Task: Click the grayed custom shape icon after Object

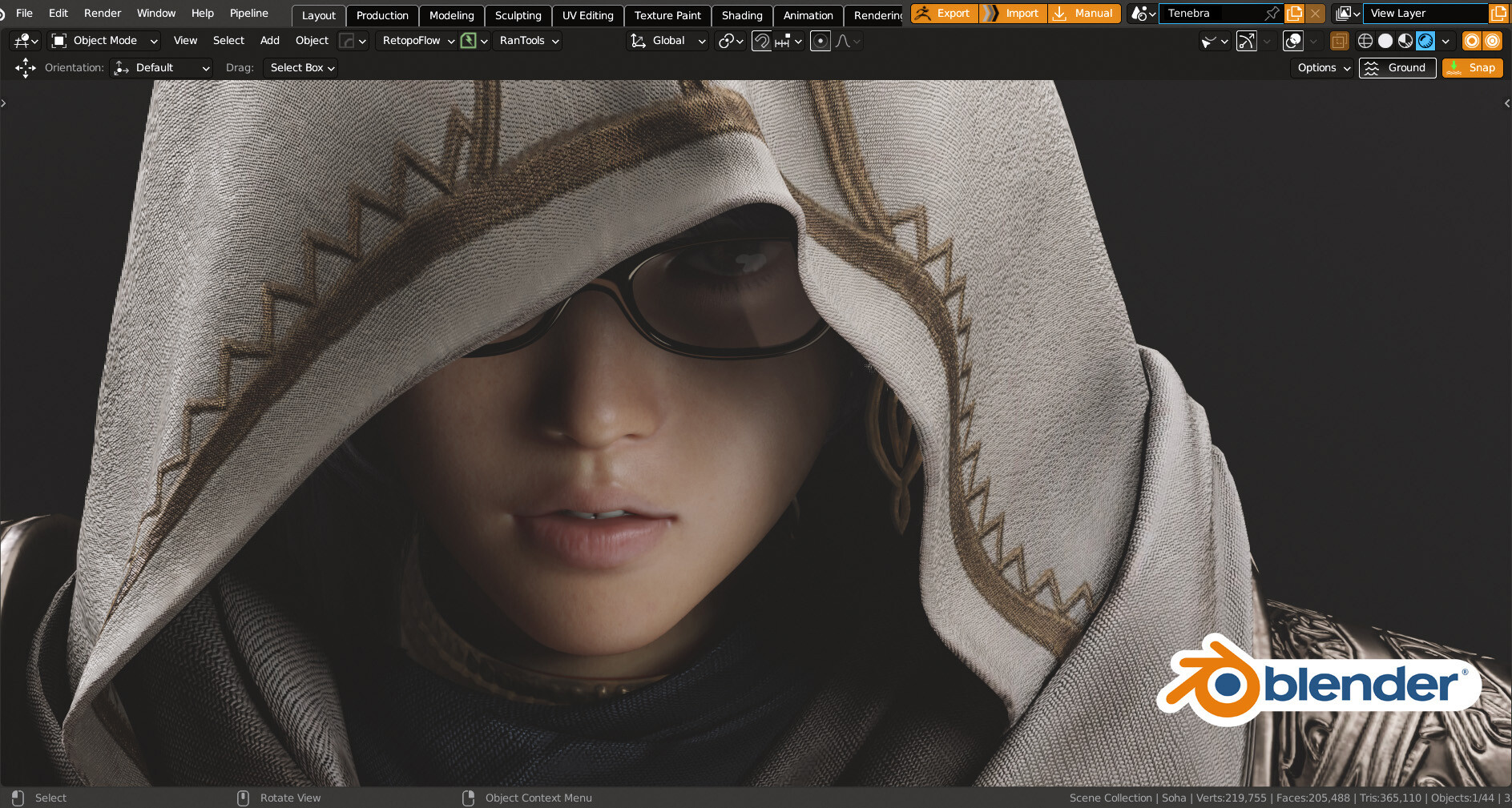Action: click(347, 41)
